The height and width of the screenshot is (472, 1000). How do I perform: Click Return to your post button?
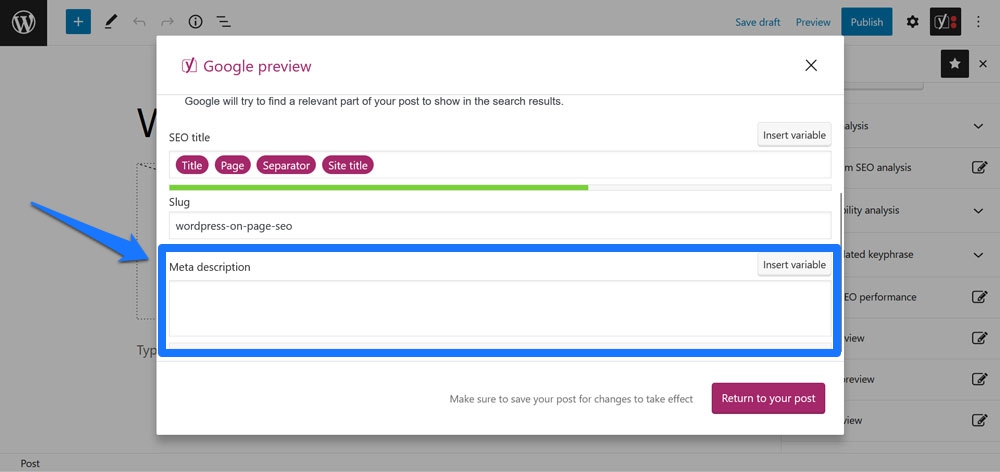768,399
